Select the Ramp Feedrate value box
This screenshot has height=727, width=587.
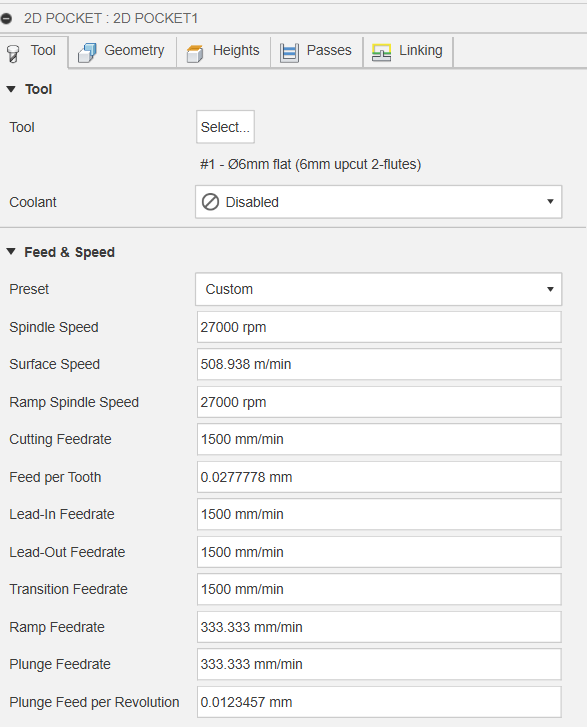pyautogui.click(x=379, y=627)
